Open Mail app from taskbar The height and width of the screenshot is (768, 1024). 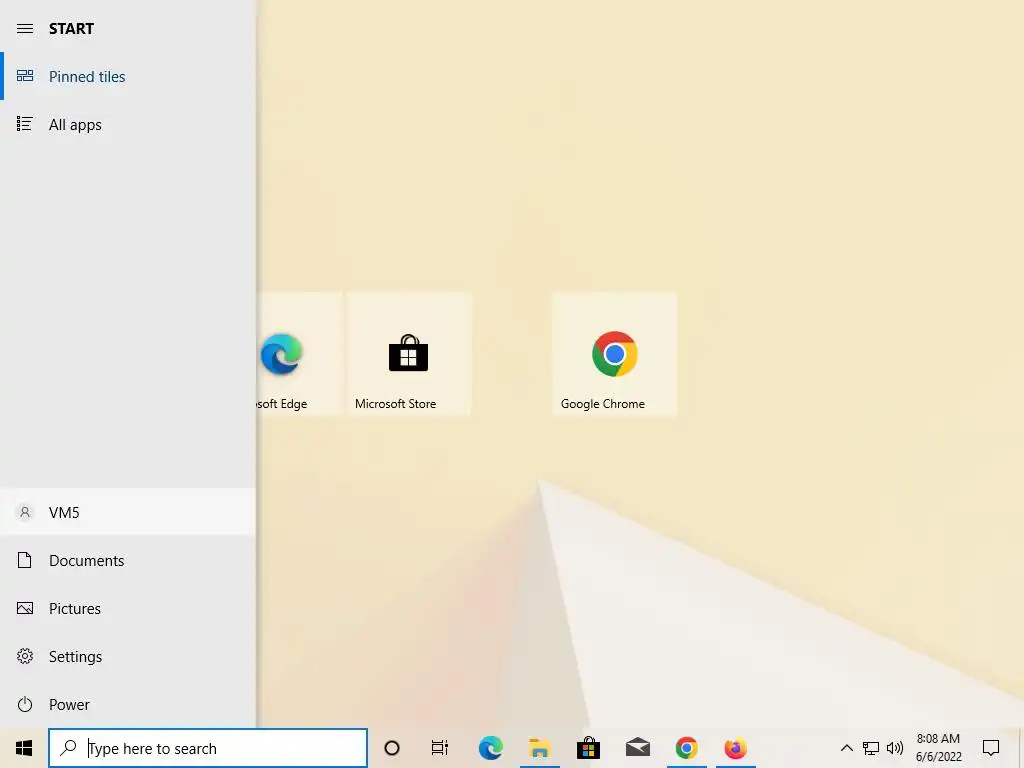pos(637,748)
